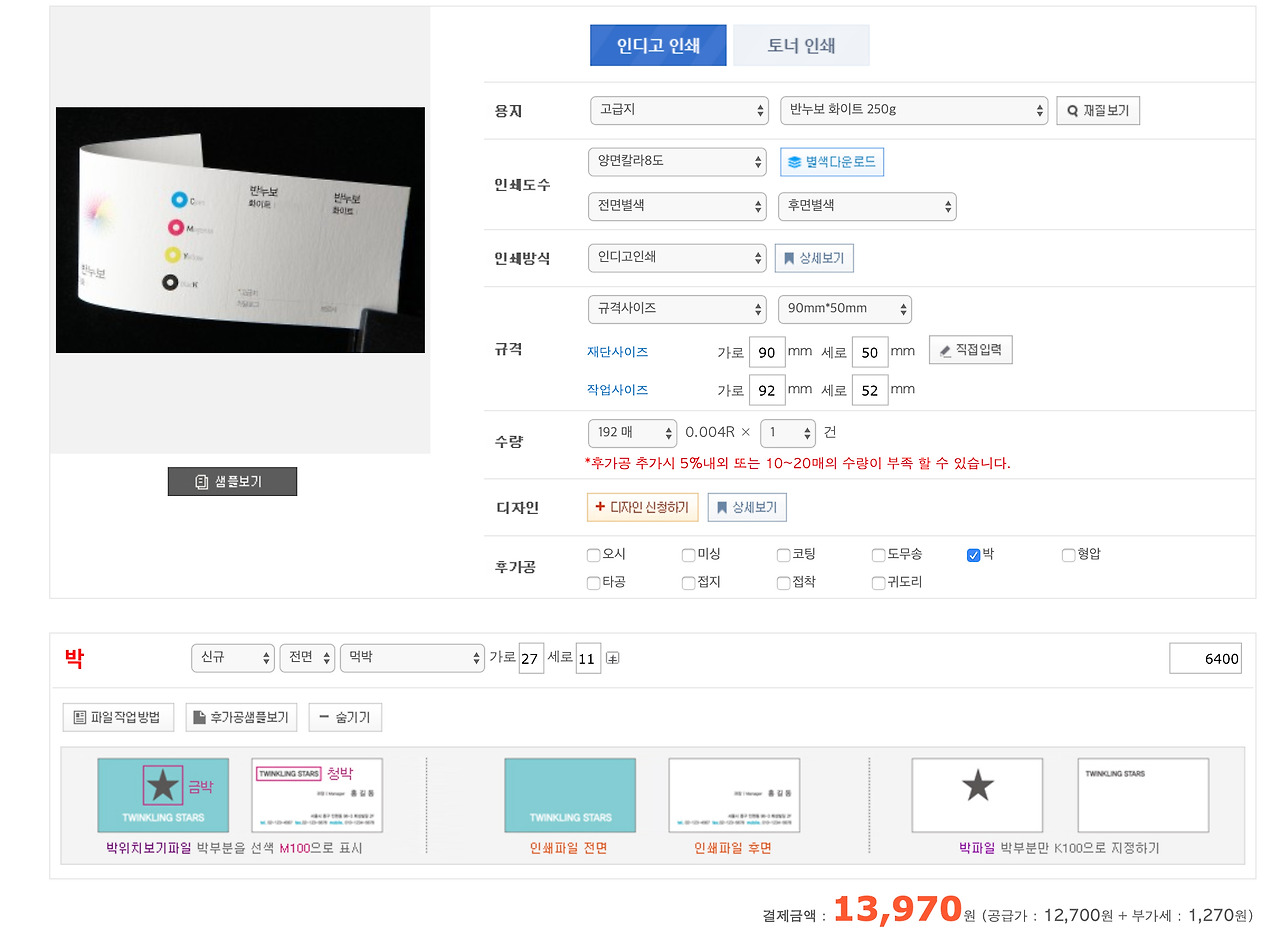Click the 작업사이즈 가로 field showing 92
Viewport: 1280px width, 942px height.
766,390
